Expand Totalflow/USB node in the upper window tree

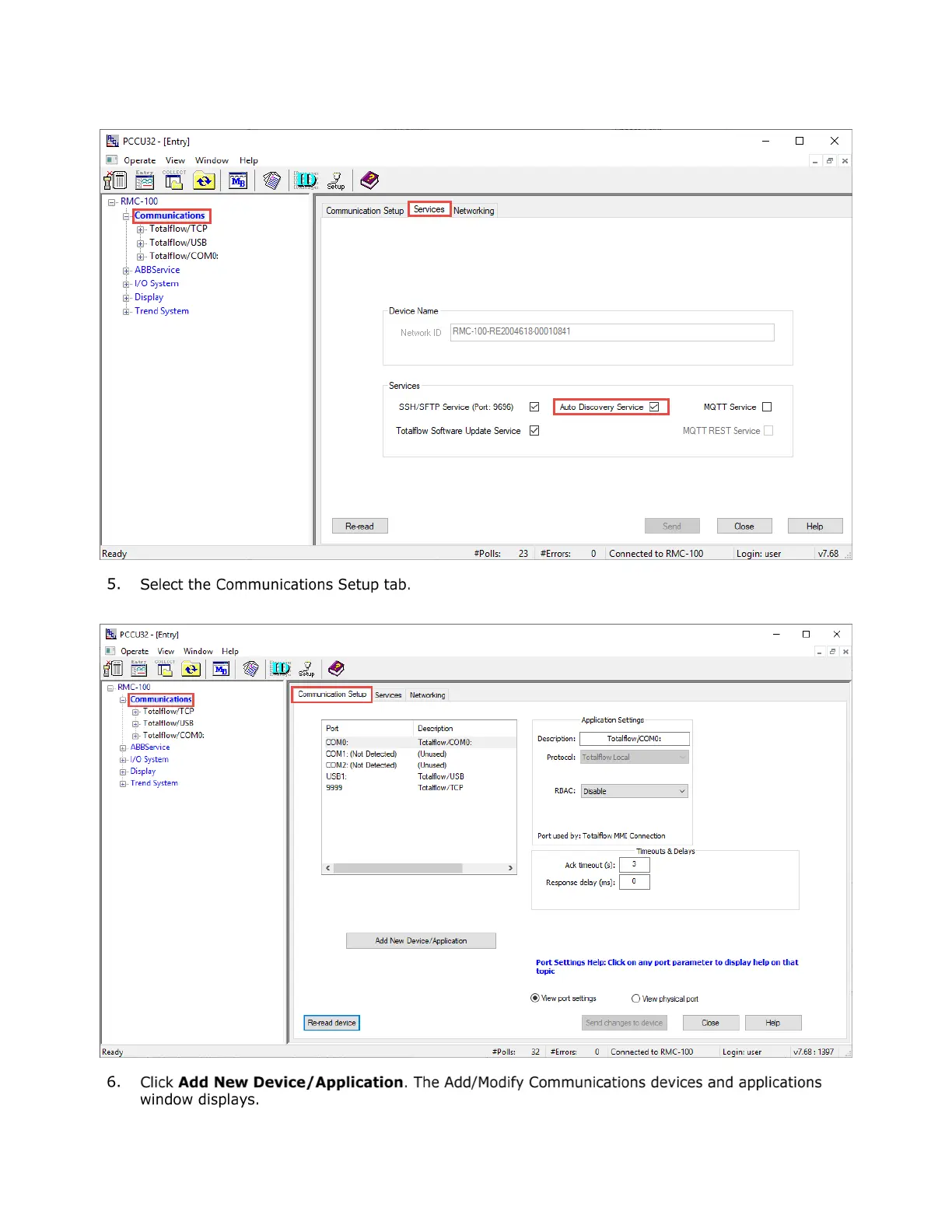(141, 243)
